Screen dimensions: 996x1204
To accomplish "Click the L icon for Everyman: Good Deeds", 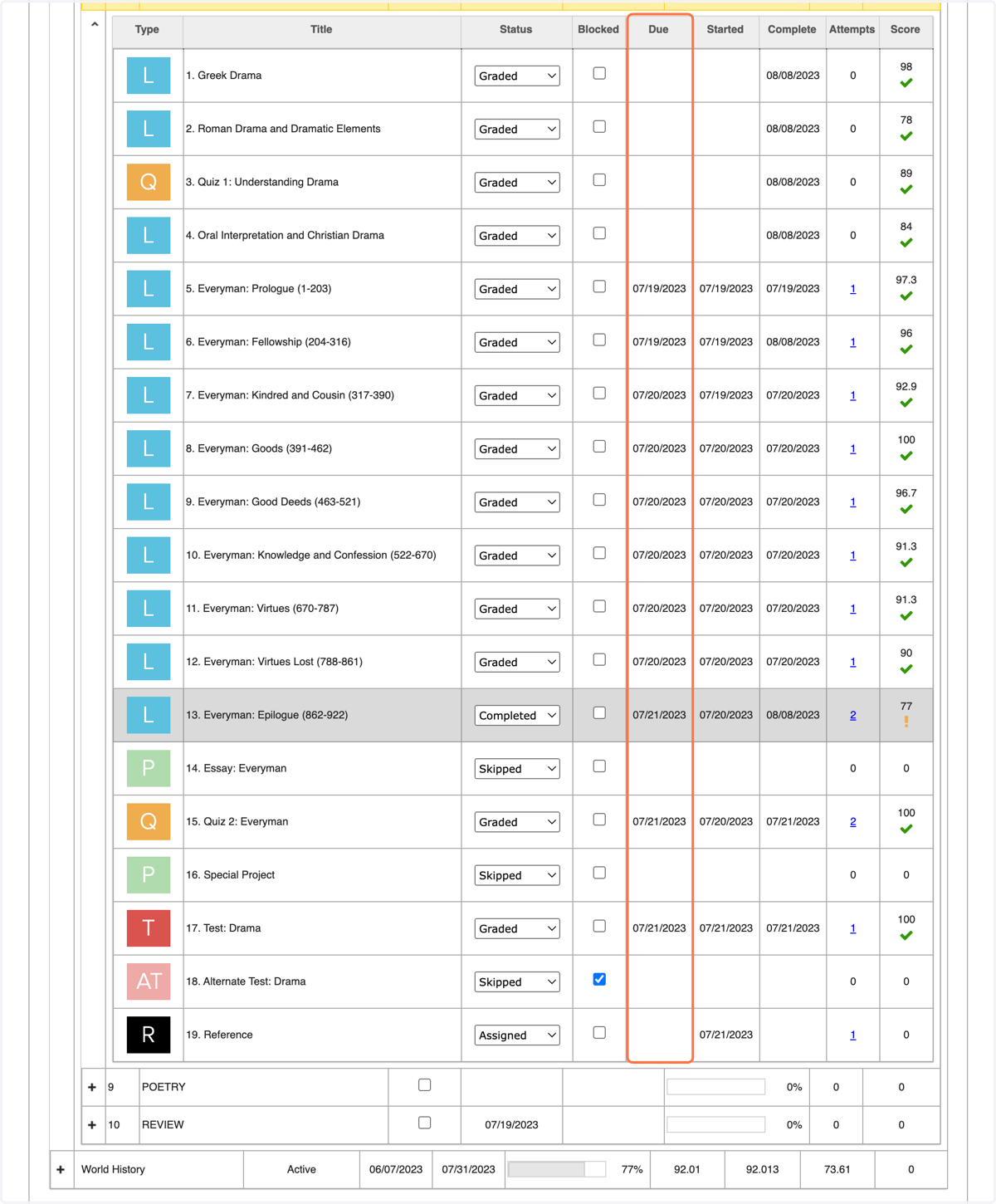I will 149,502.
